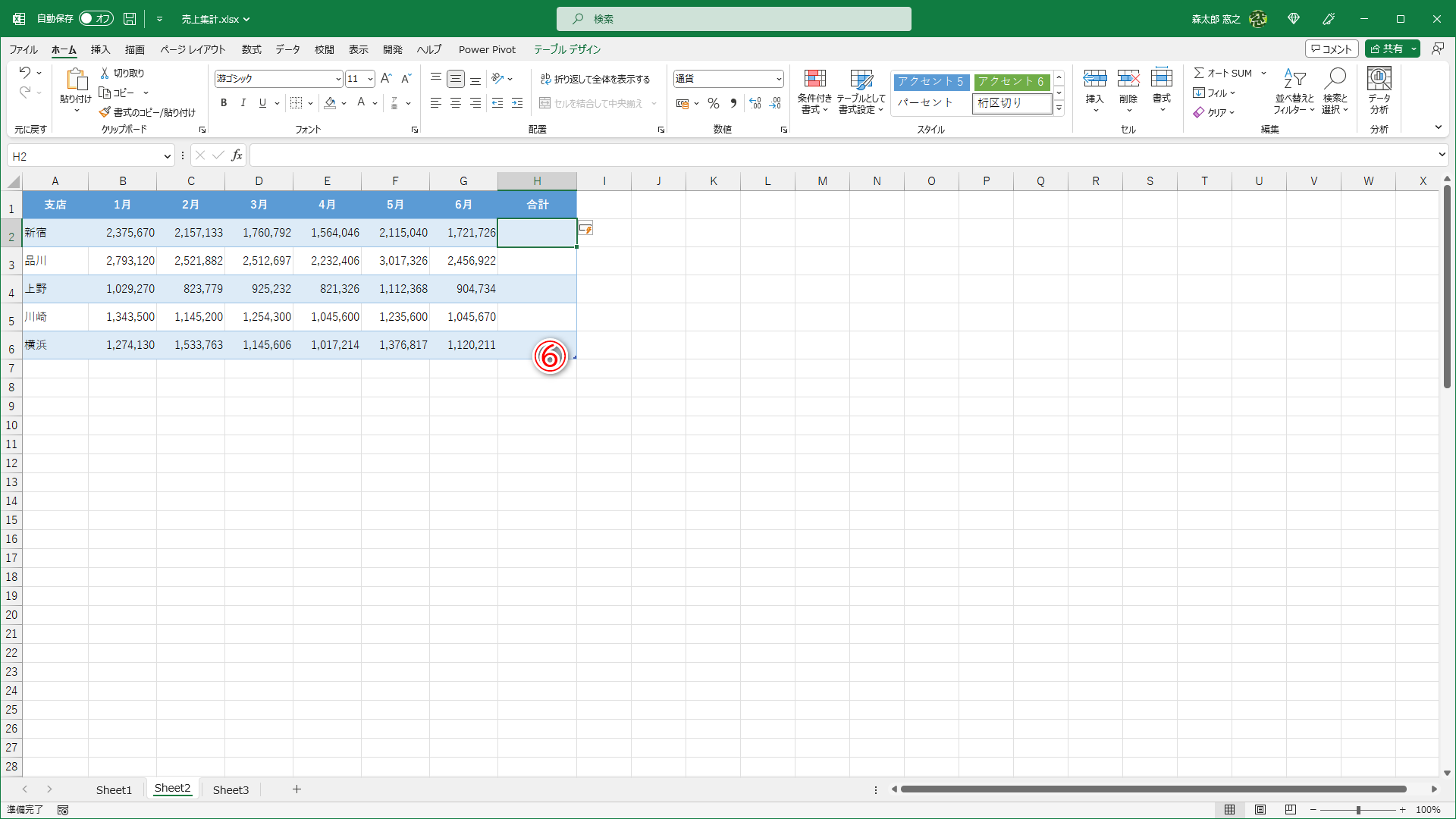This screenshot has width=1456, height=819.
Task: Click the Comments button
Action: 1331,49
